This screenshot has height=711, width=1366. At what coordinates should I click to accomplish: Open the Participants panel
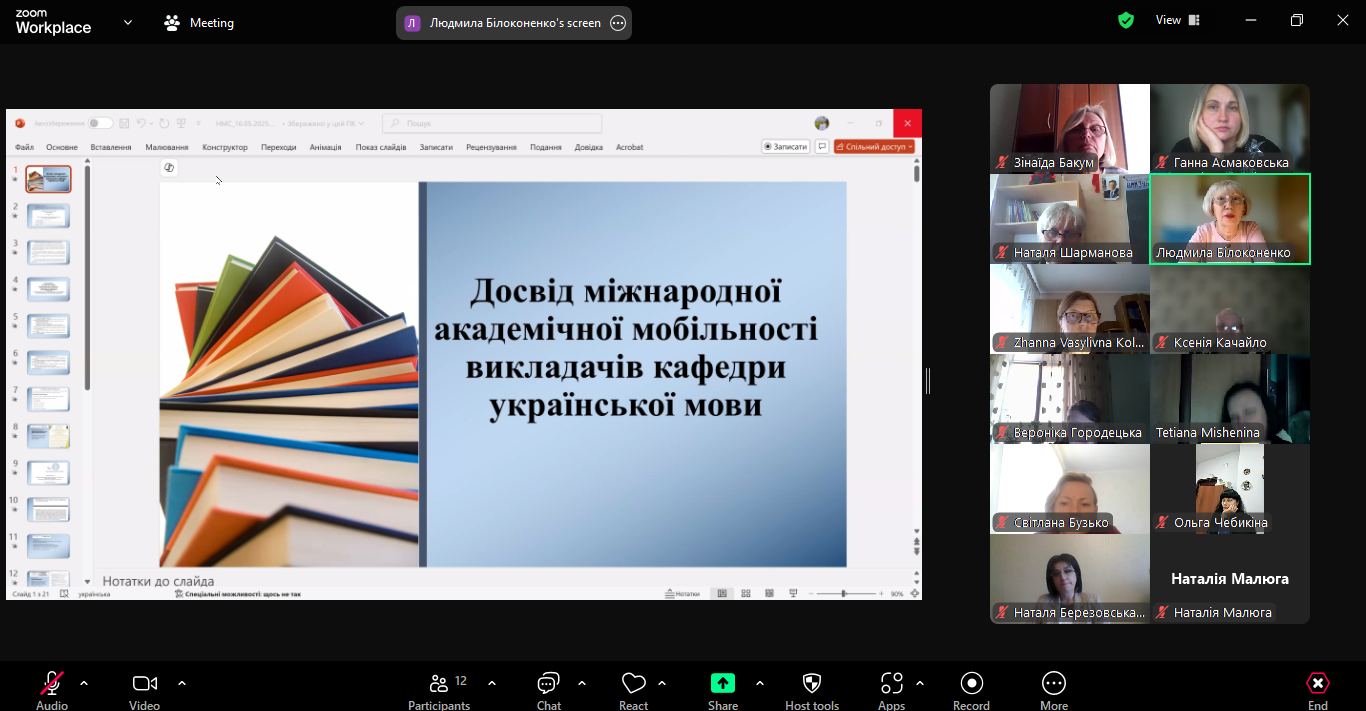point(439,684)
